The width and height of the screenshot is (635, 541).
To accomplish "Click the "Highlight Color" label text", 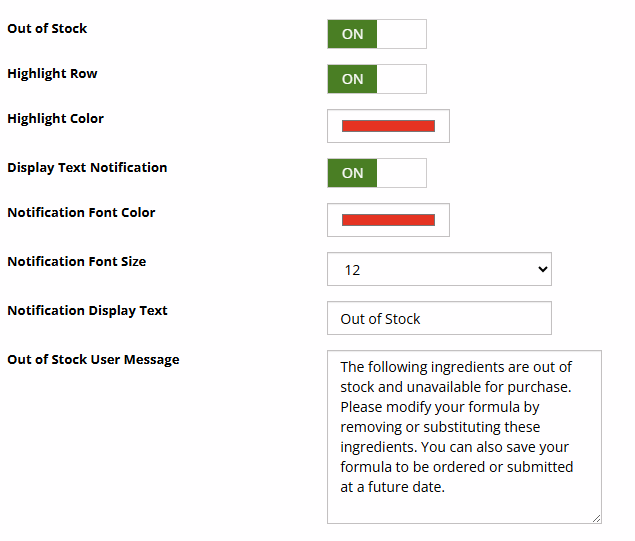I will [x=55, y=118].
